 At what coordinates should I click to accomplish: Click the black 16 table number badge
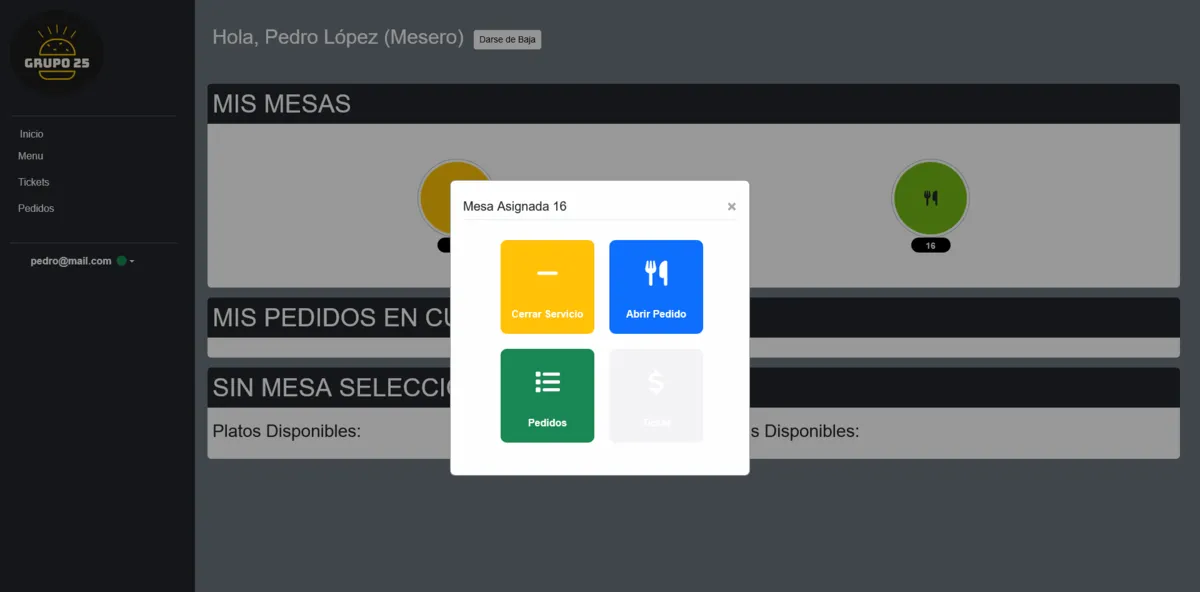[x=930, y=246]
